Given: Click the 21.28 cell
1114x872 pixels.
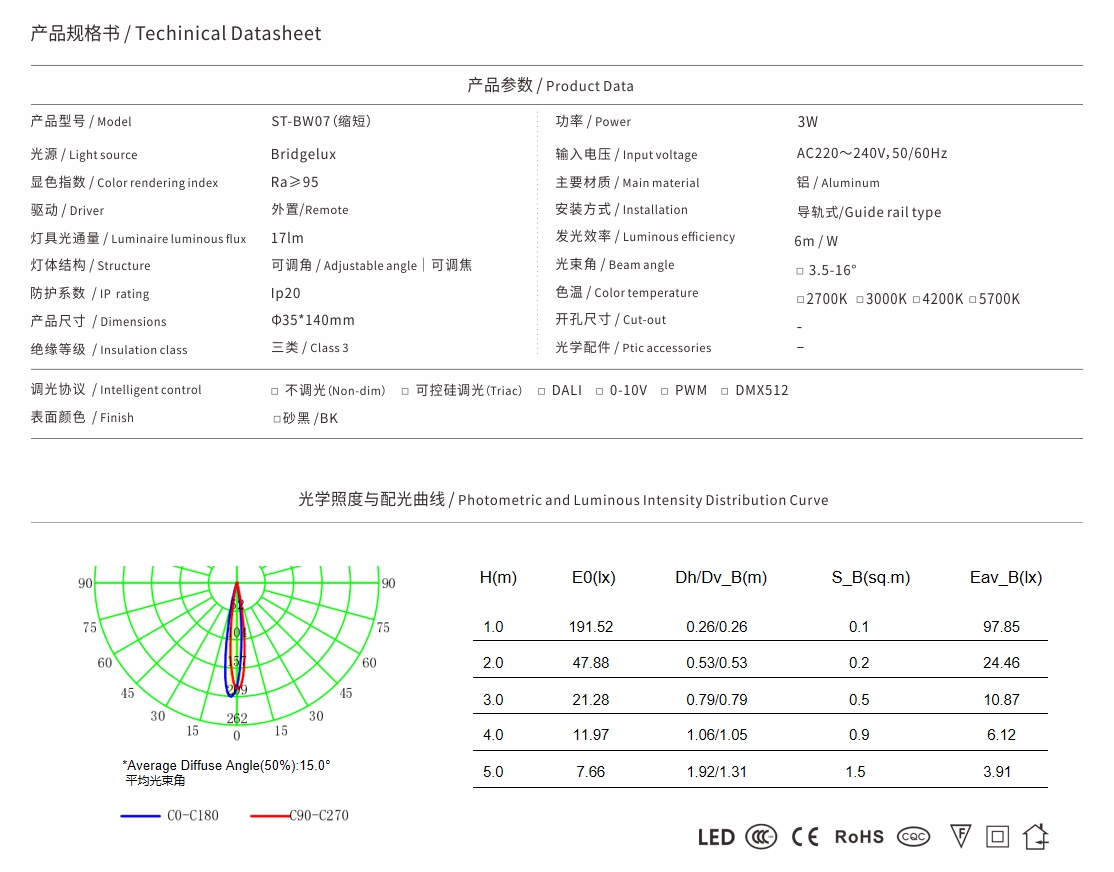Looking at the screenshot, I should click(x=590, y=700).
